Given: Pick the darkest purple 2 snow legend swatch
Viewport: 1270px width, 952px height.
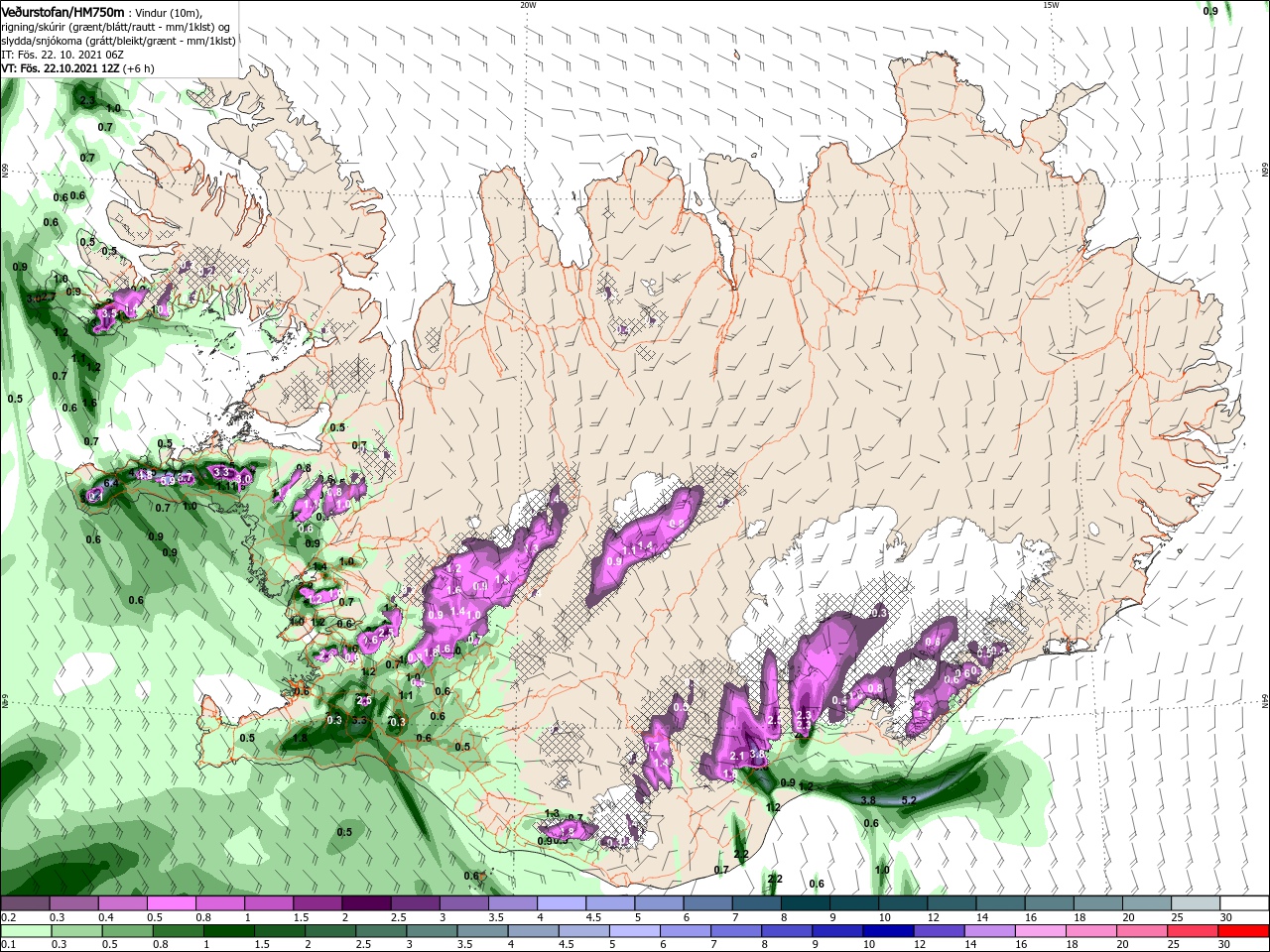Looking at the screenshot, I should (x=365, y=903).
